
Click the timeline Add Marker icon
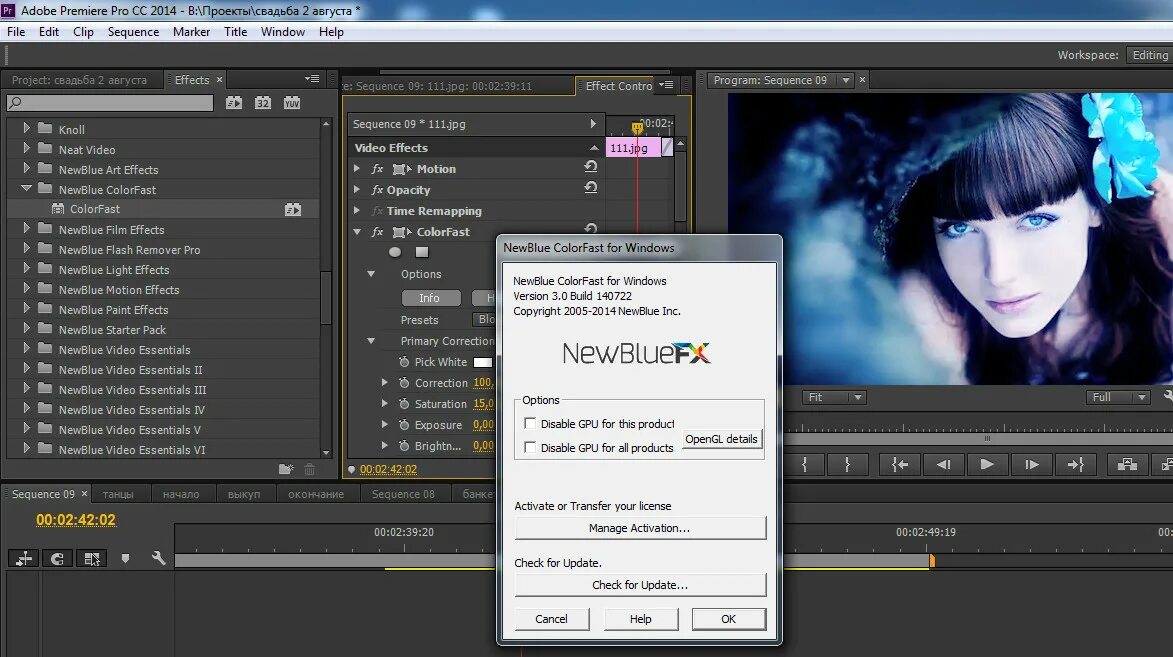pyautogui.click(x=125, y=558)
